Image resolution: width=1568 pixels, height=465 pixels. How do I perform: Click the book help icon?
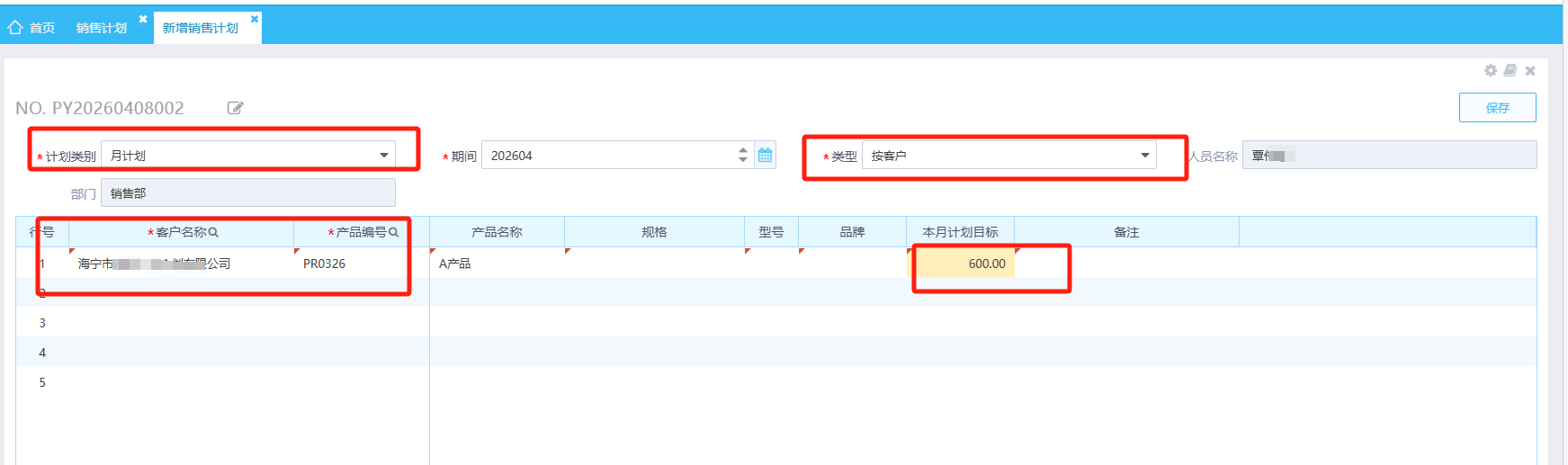click(1510, 70)
